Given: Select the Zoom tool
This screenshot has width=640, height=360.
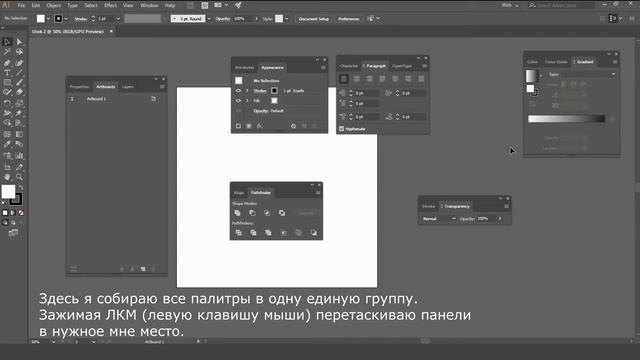Looking at the screenshot, I should [19, 177].
